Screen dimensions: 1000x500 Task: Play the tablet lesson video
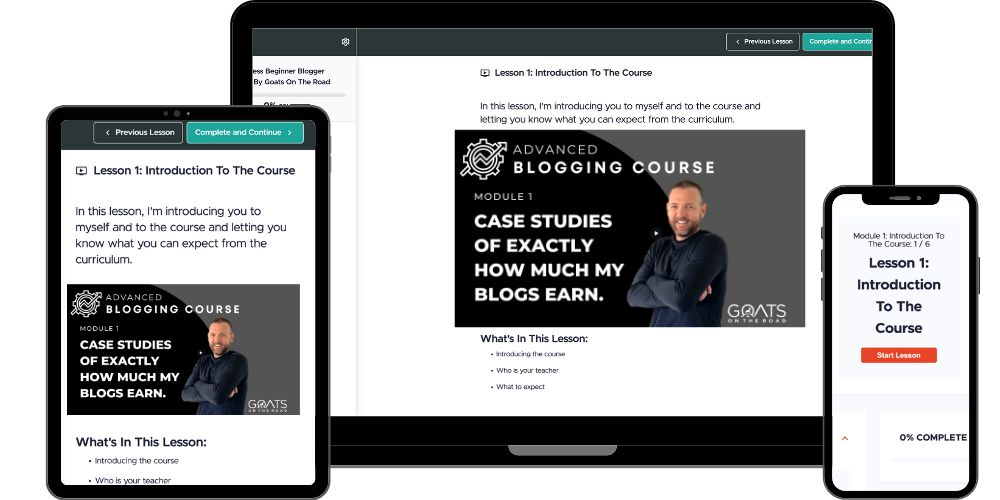pyautogui.click(x=201, y=353)
